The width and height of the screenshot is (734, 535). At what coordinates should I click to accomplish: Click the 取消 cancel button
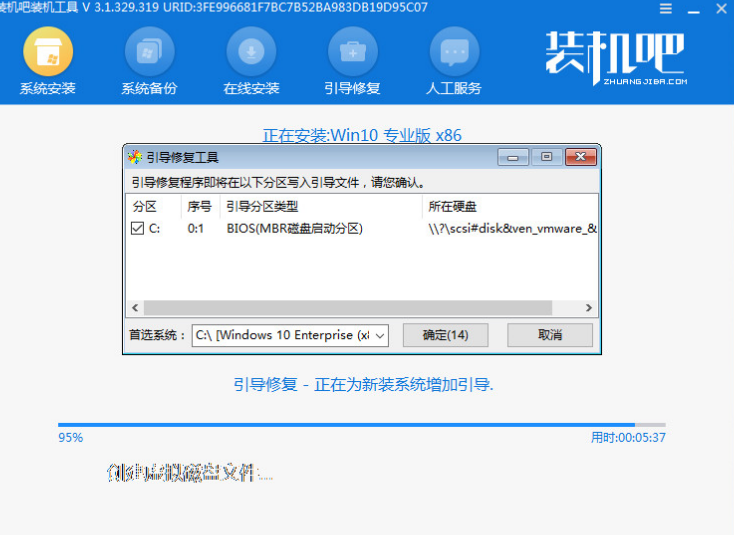[x=550, y=335]
